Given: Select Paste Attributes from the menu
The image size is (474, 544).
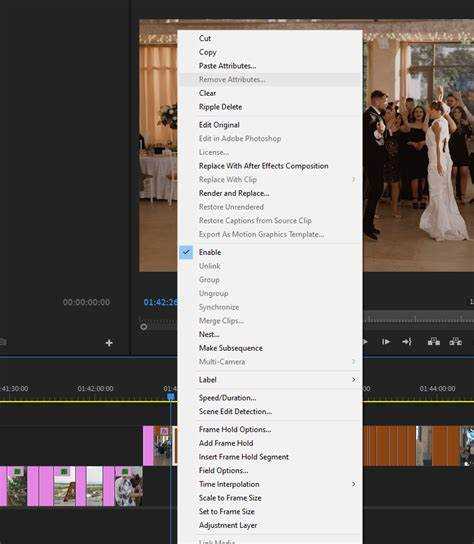Looking at the screenshot, I should click(227, 66).
